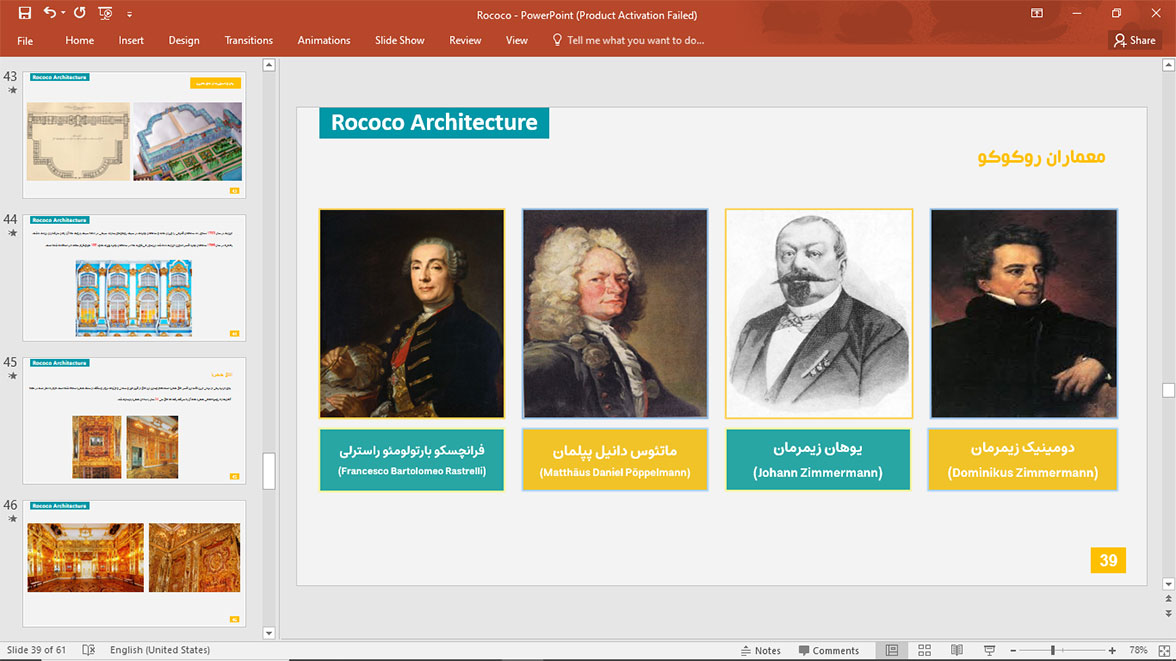1176x661 pixels.
Task: Click the 78% zoom level
Action: (1138, 650)
